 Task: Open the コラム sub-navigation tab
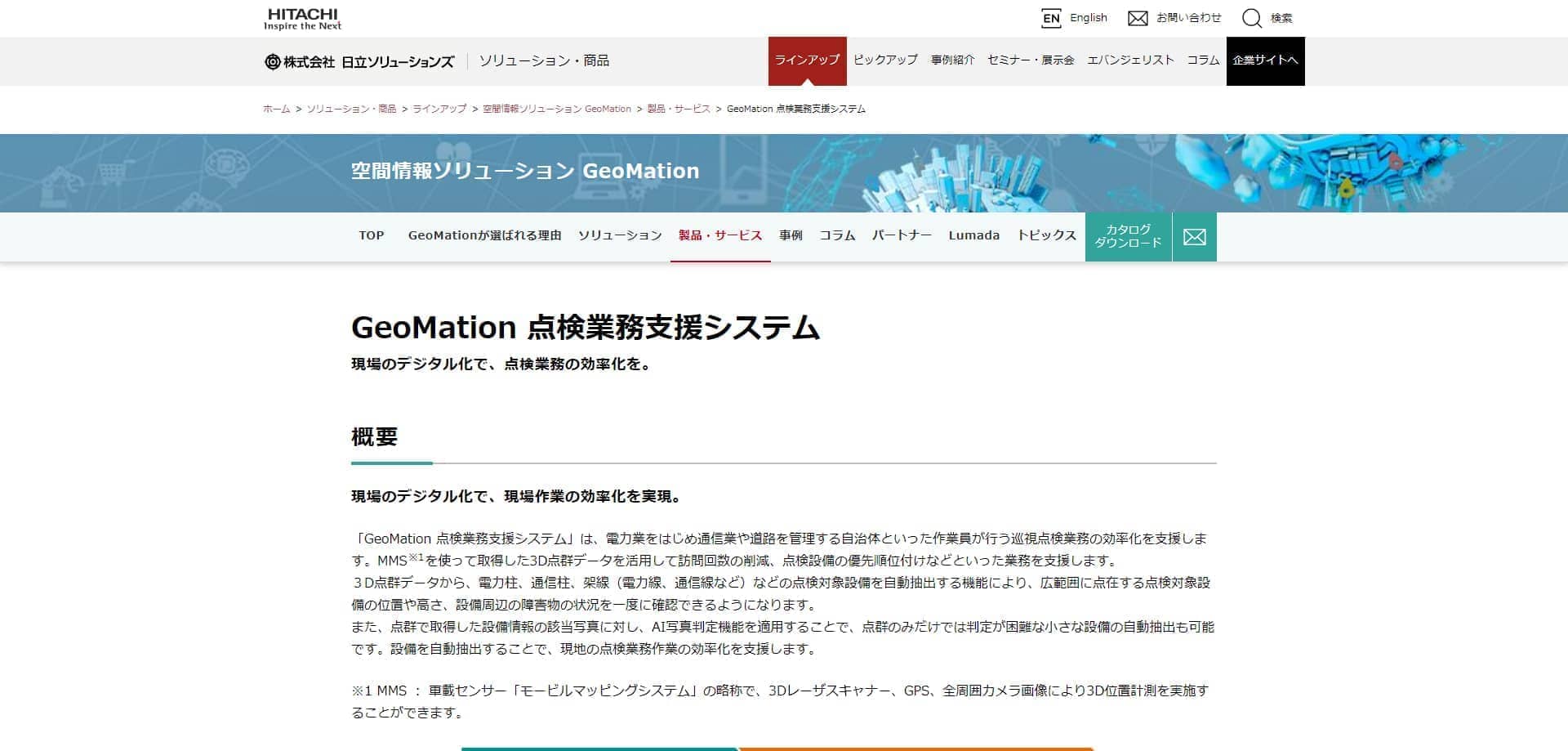[837, 235]
